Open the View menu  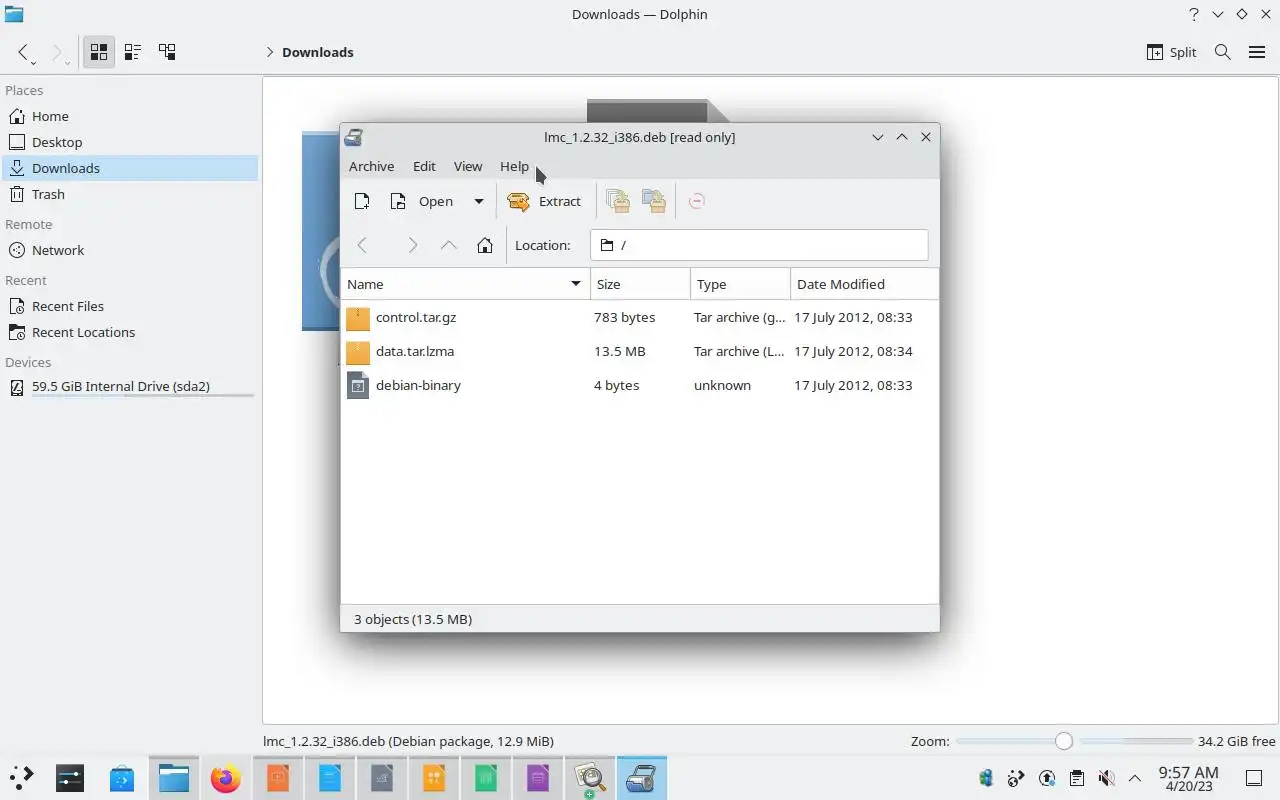467,166
